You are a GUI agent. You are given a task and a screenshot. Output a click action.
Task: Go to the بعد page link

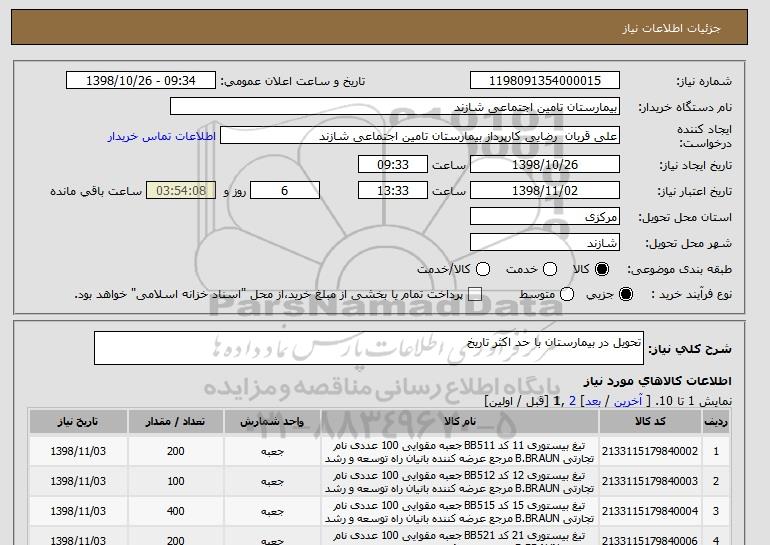[593, 401]
